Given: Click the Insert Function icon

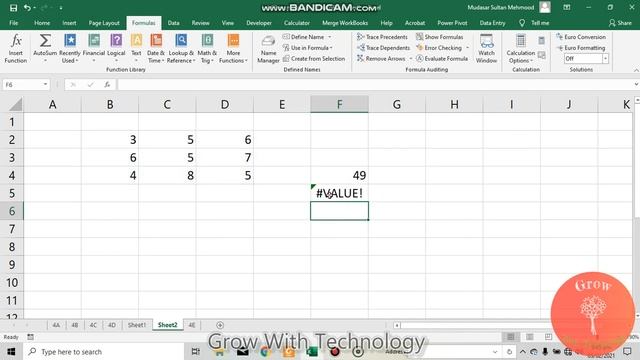Looking at the screenshot, I should pos(16,48).
